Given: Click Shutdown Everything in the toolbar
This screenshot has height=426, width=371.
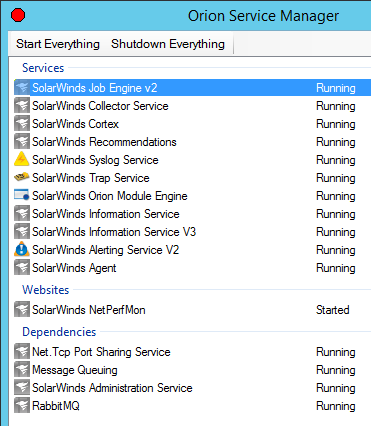Looking at the screenshot, I should click(168, 44).
